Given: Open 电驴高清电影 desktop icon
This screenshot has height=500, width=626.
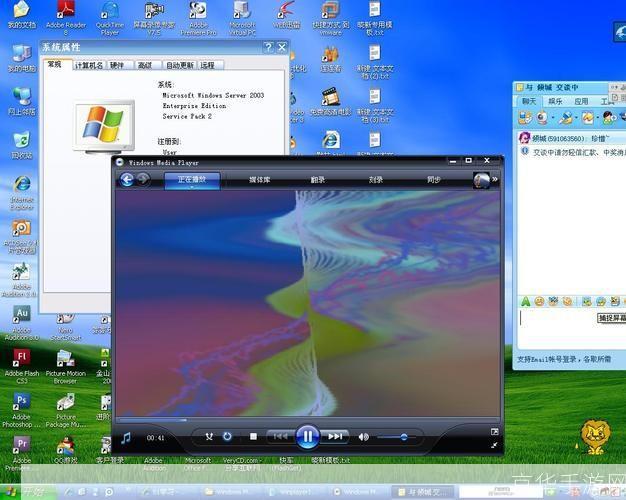Looking at the screenshot, I should point(331,102).
